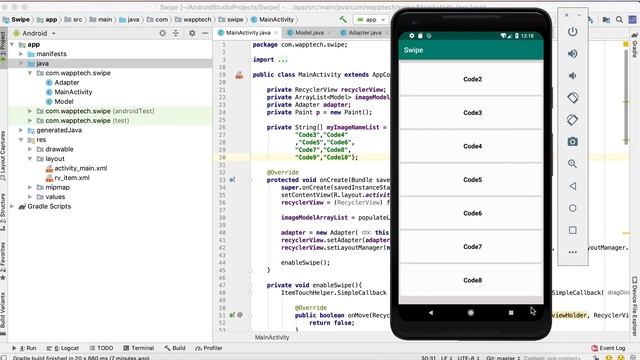Open the project panel settings gear
The image size is (640, 360).
(192, 33)
